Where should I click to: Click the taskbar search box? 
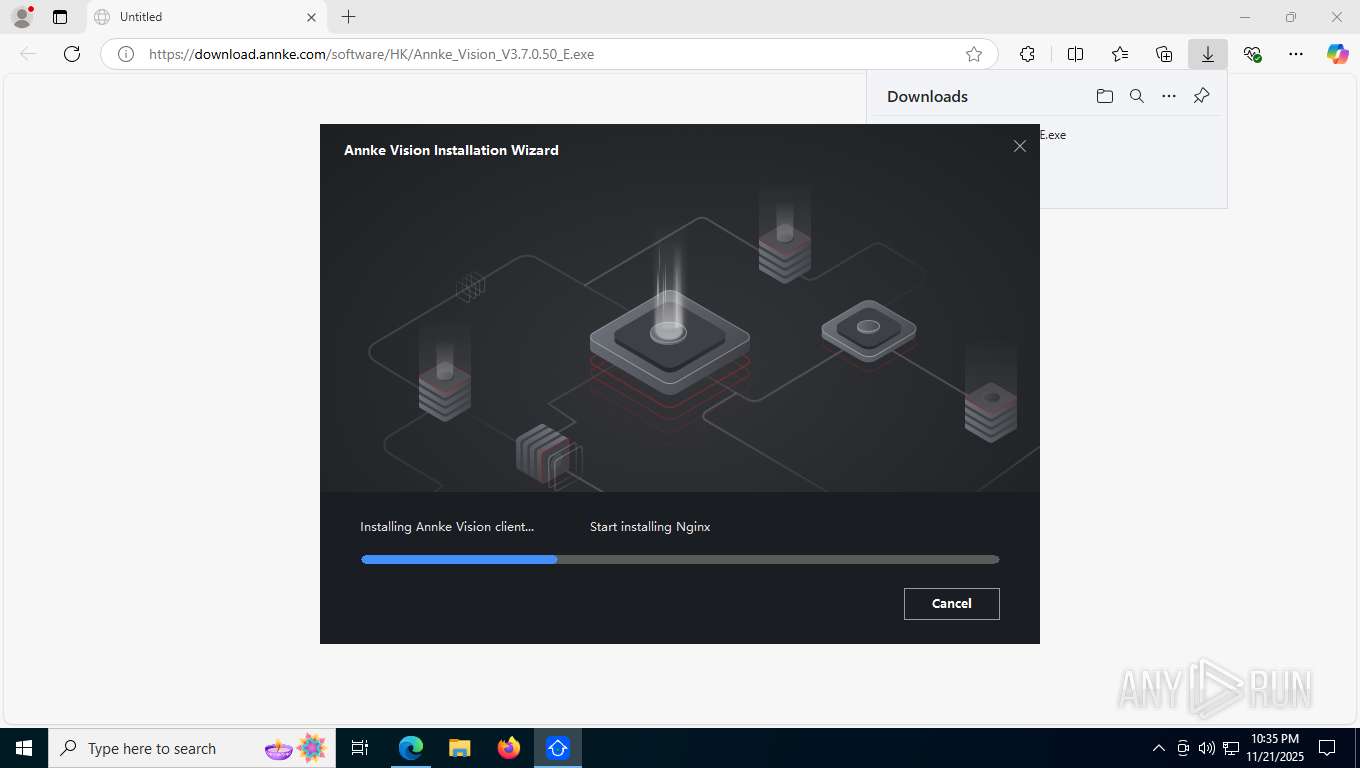pyautogui.click(x=192, y=748)
